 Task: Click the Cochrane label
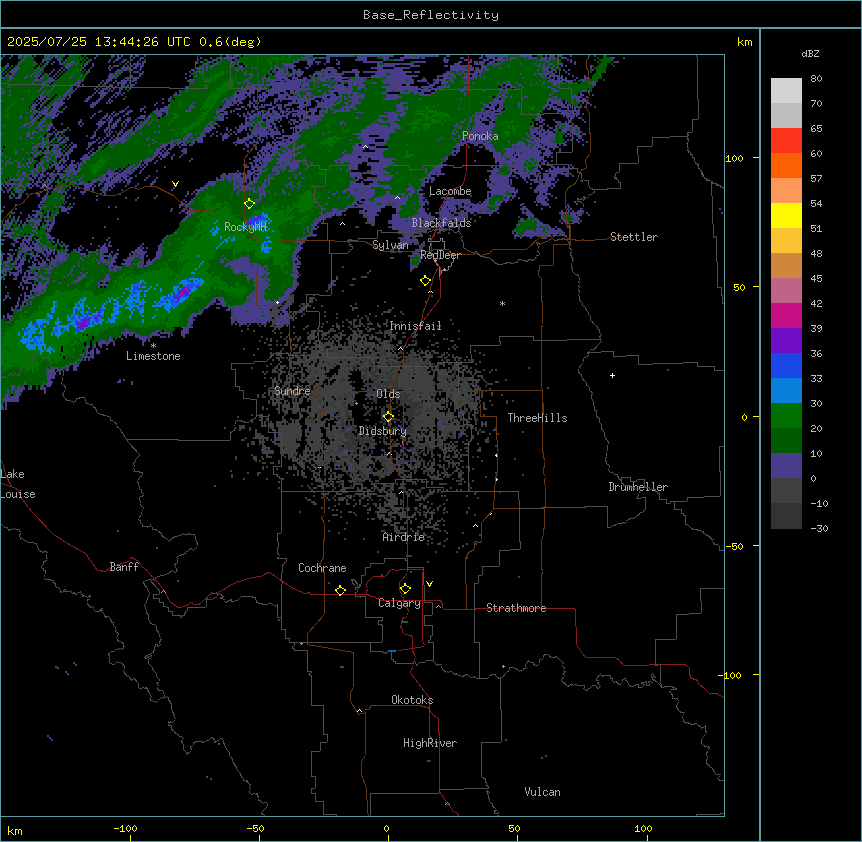(x=322, y=568)
